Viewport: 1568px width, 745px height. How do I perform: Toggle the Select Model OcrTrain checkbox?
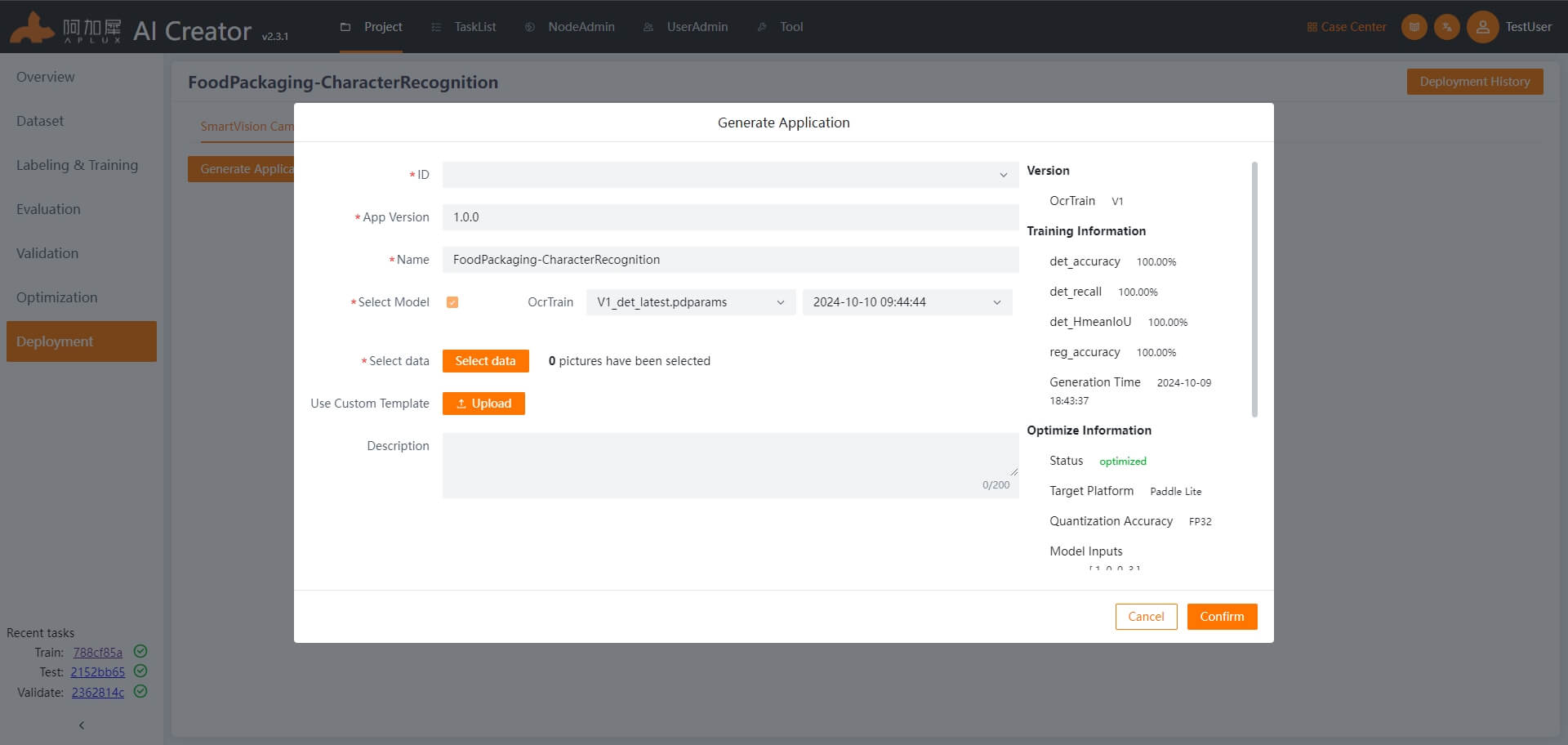[452, 302]
